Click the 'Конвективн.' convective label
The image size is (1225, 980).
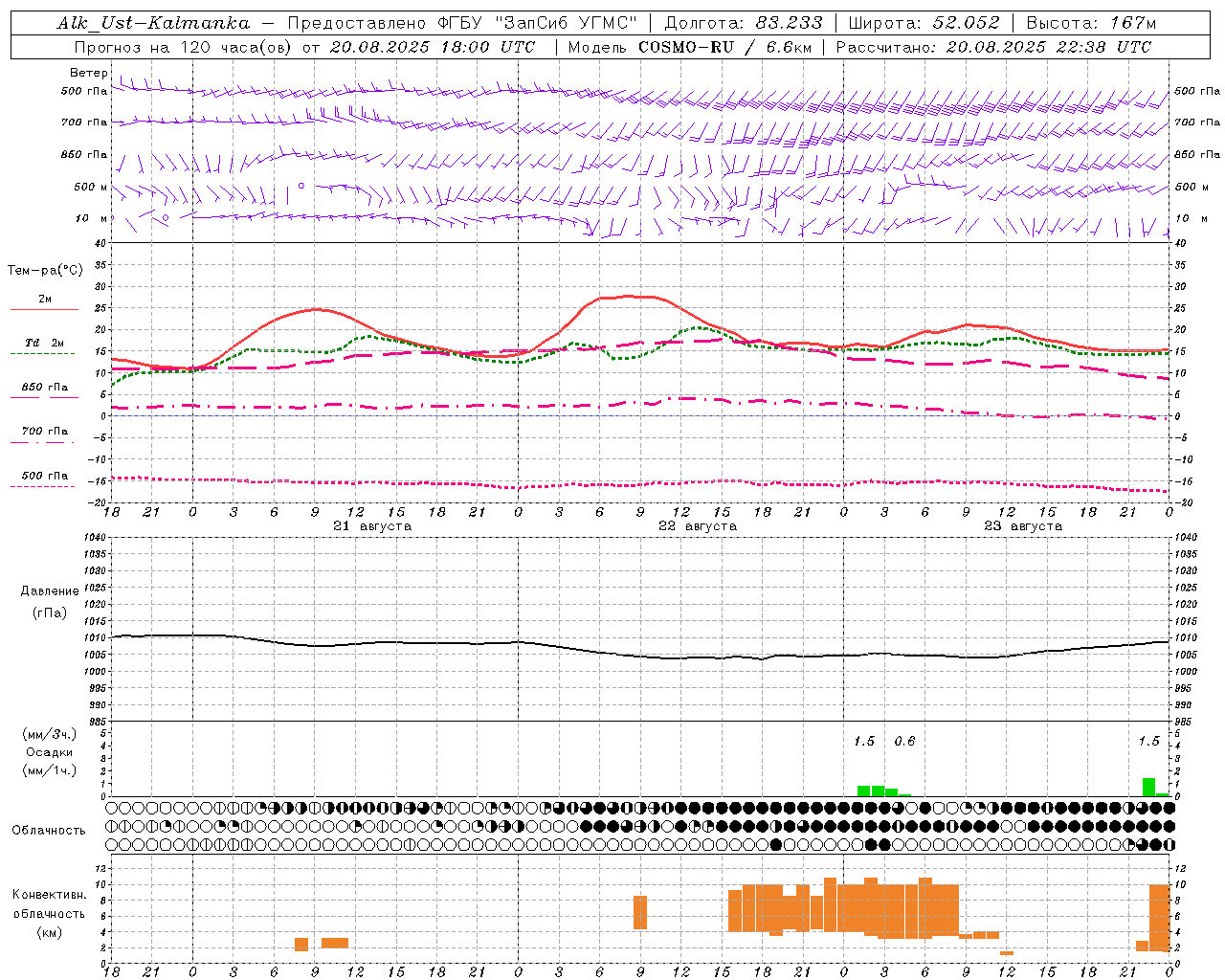50,895
